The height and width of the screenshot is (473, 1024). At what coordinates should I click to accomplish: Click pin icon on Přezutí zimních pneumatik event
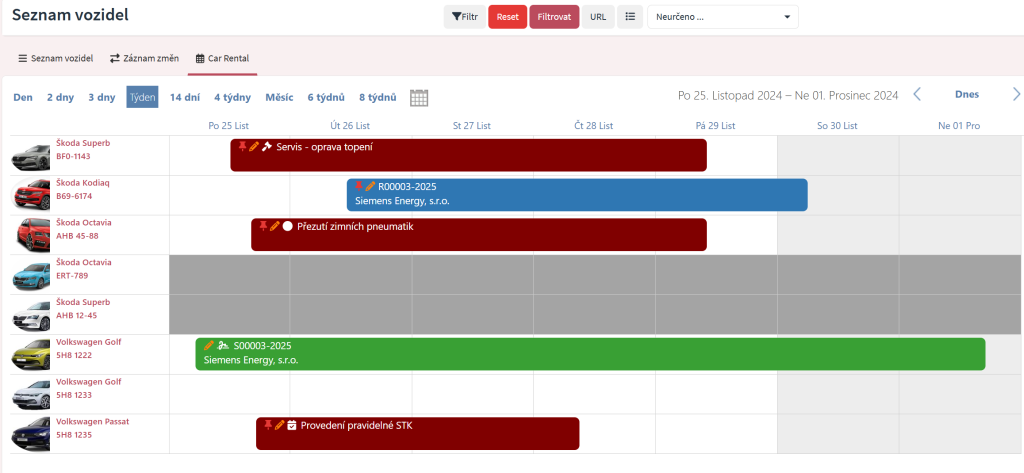pyautogui.click(x=263, y=226)
